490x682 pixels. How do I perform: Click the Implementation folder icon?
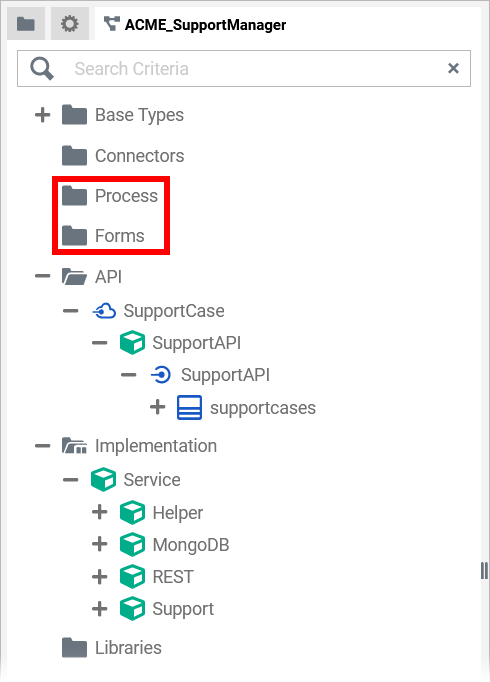pyautogui.click(x=74, y=446)
